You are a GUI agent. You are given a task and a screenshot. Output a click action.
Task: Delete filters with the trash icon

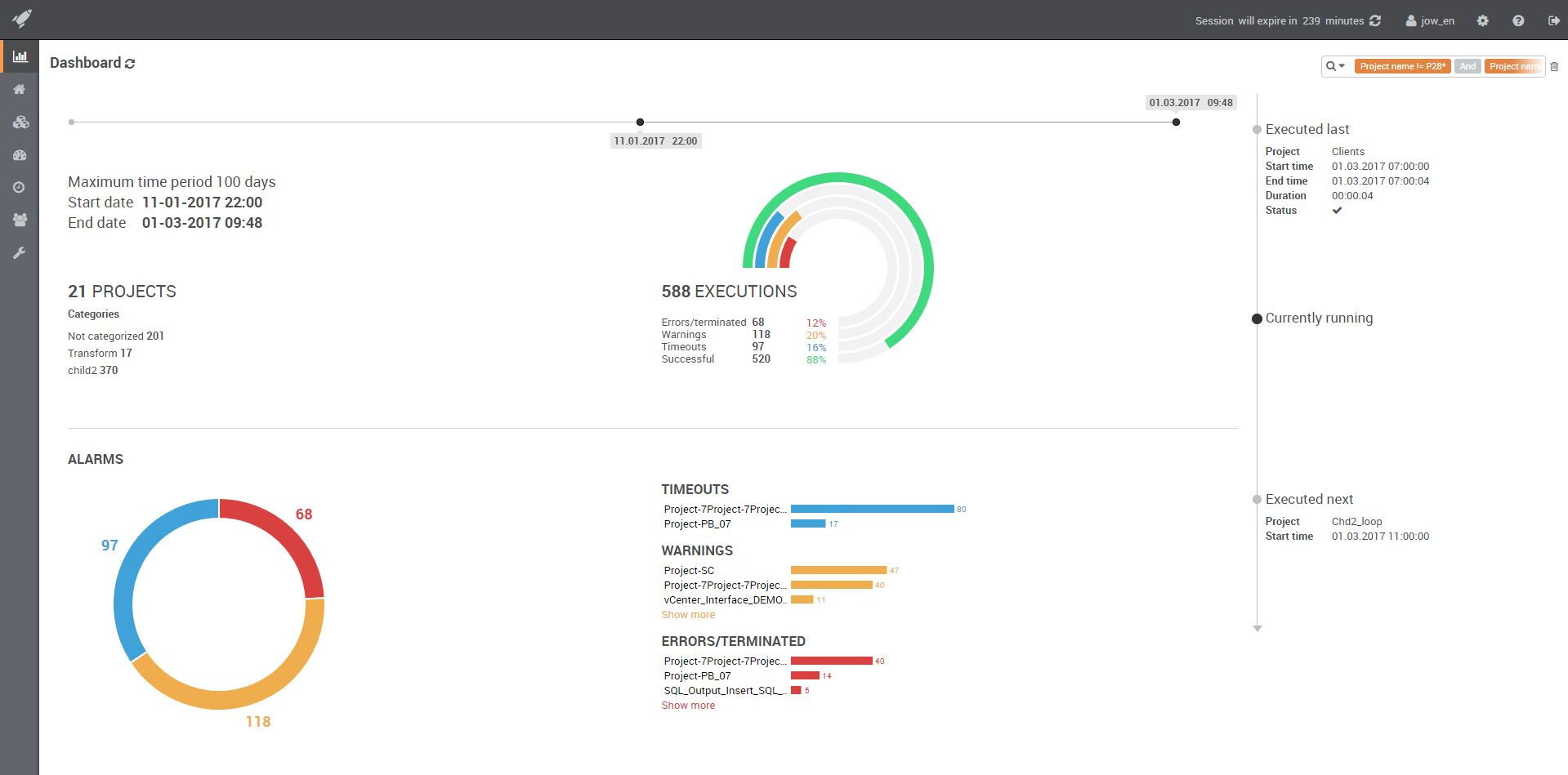pyautogui.click(x=1554, y=67)
